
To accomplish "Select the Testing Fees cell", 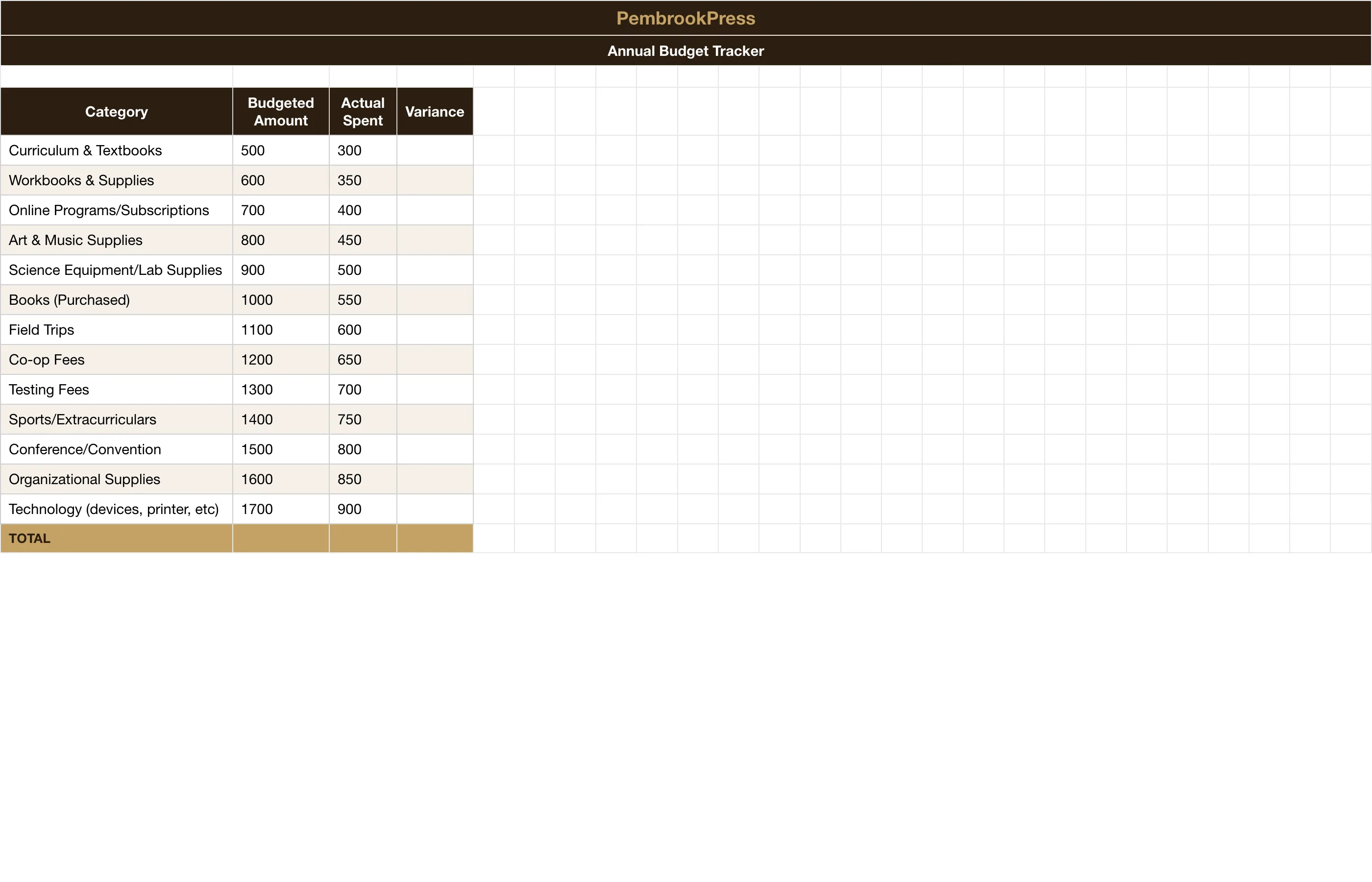I will [x=117, y=390].
